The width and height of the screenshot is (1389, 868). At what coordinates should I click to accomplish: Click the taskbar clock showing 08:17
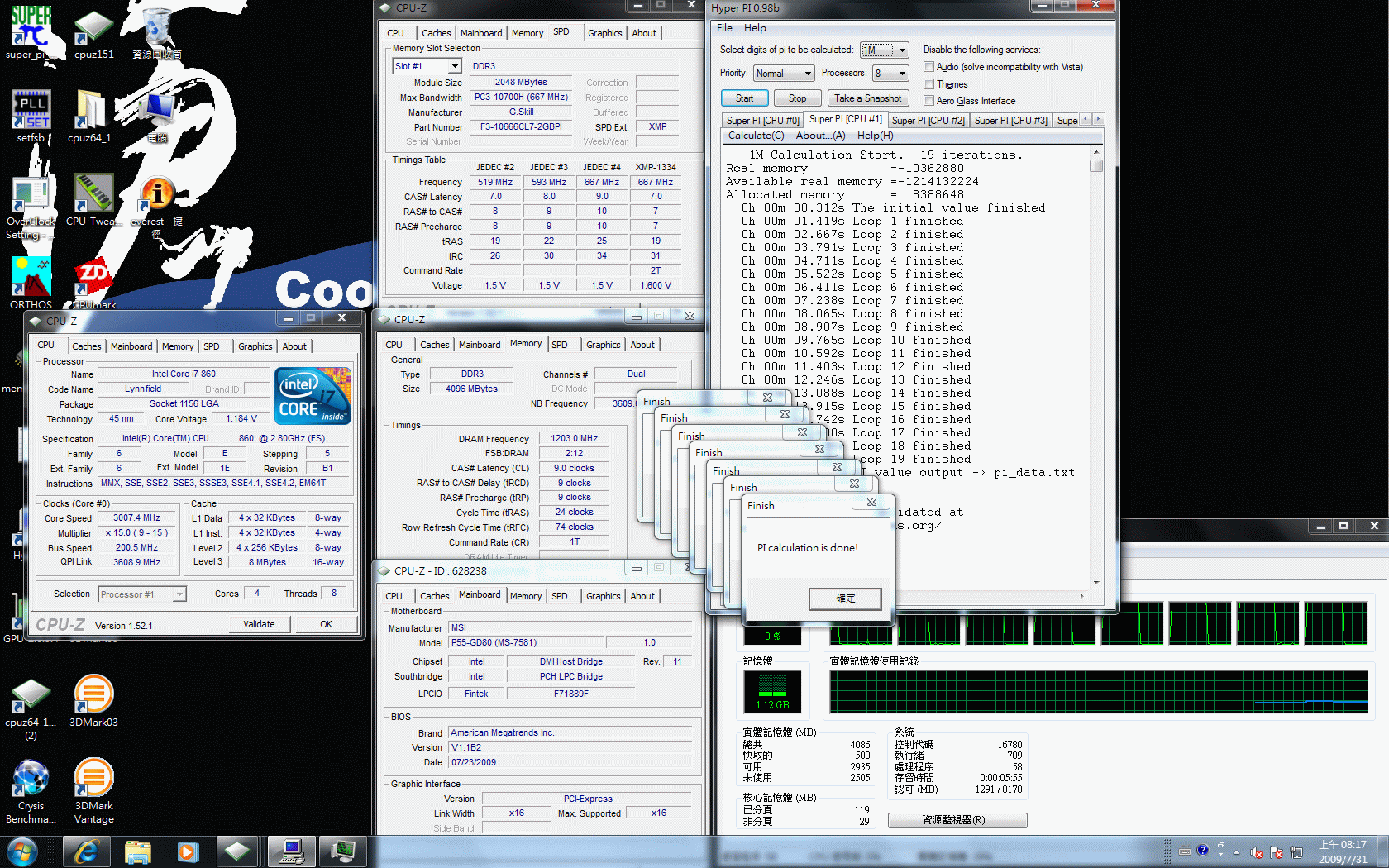click(x=1342, y=852)
